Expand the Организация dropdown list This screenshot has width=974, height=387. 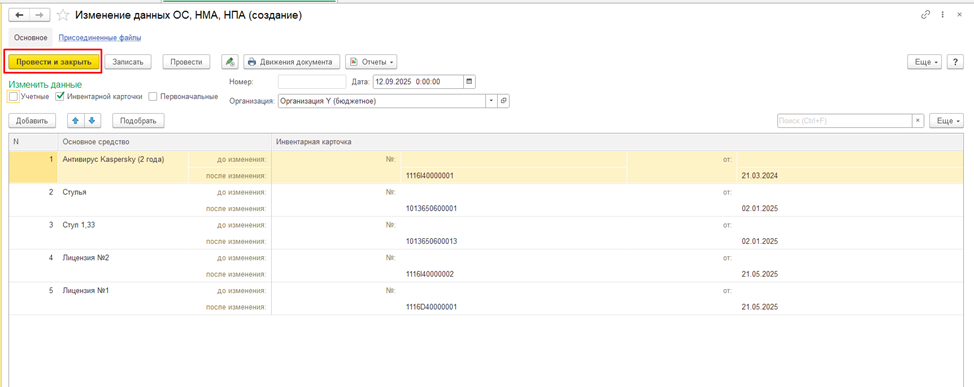pos(492,101)
